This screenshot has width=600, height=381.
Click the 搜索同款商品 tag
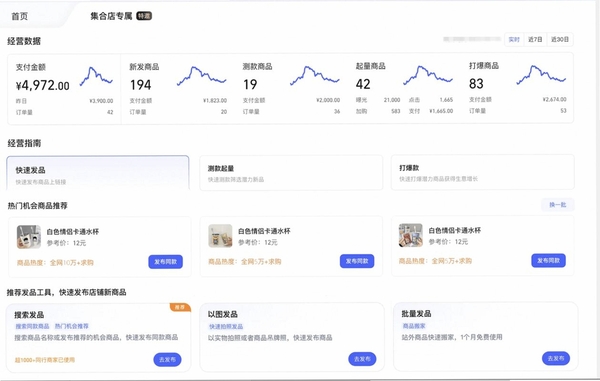[32, 326]
